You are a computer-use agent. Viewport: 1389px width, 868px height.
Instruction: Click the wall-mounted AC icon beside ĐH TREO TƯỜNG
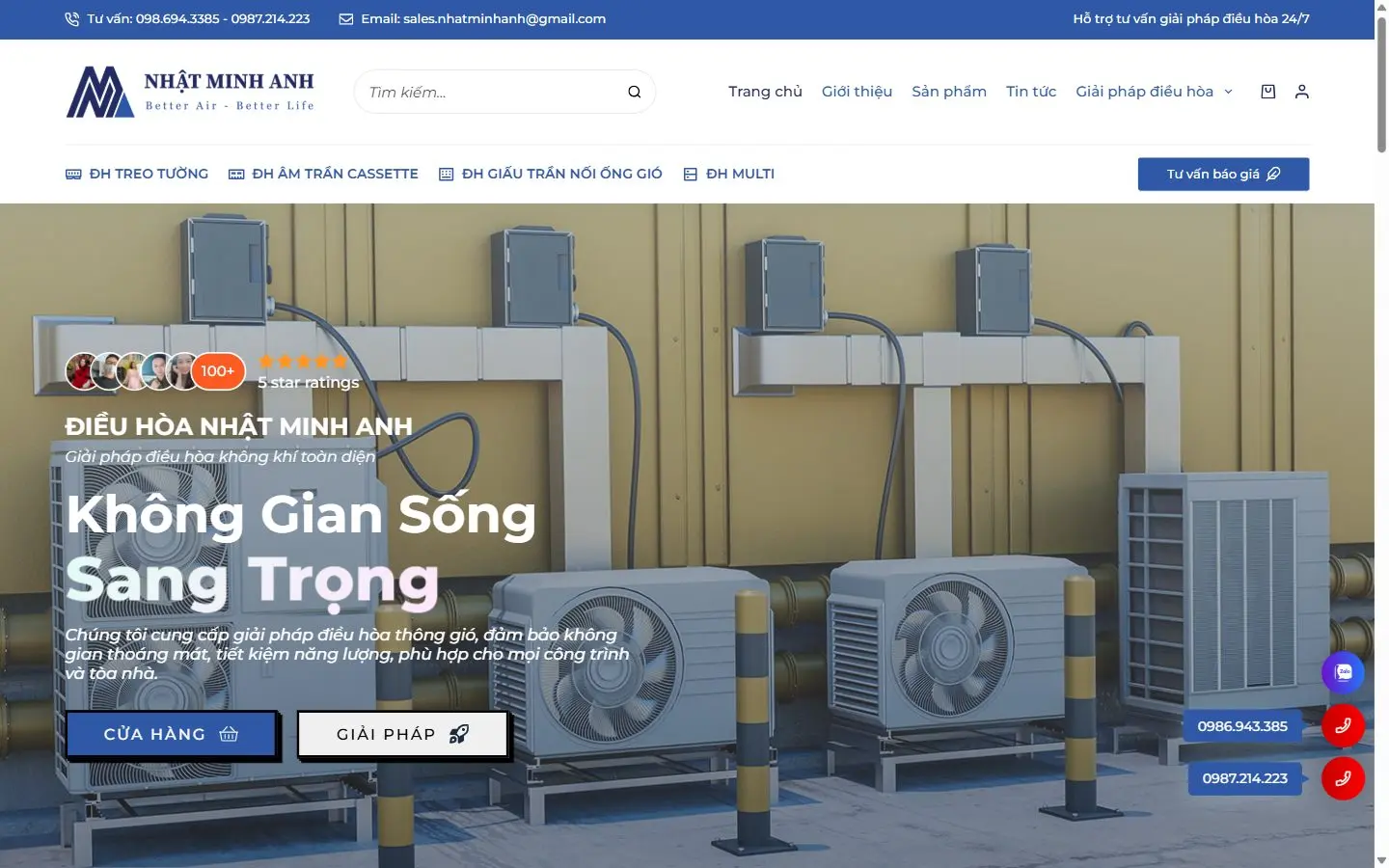(x=73, y=175)
